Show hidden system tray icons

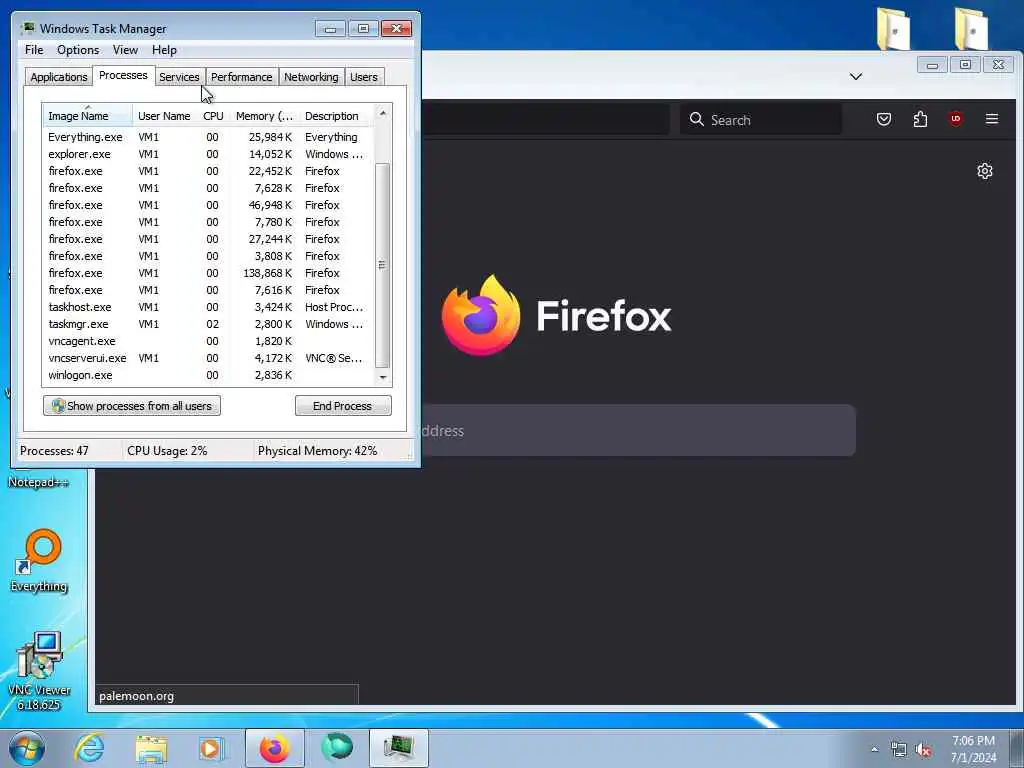point(874,749)
